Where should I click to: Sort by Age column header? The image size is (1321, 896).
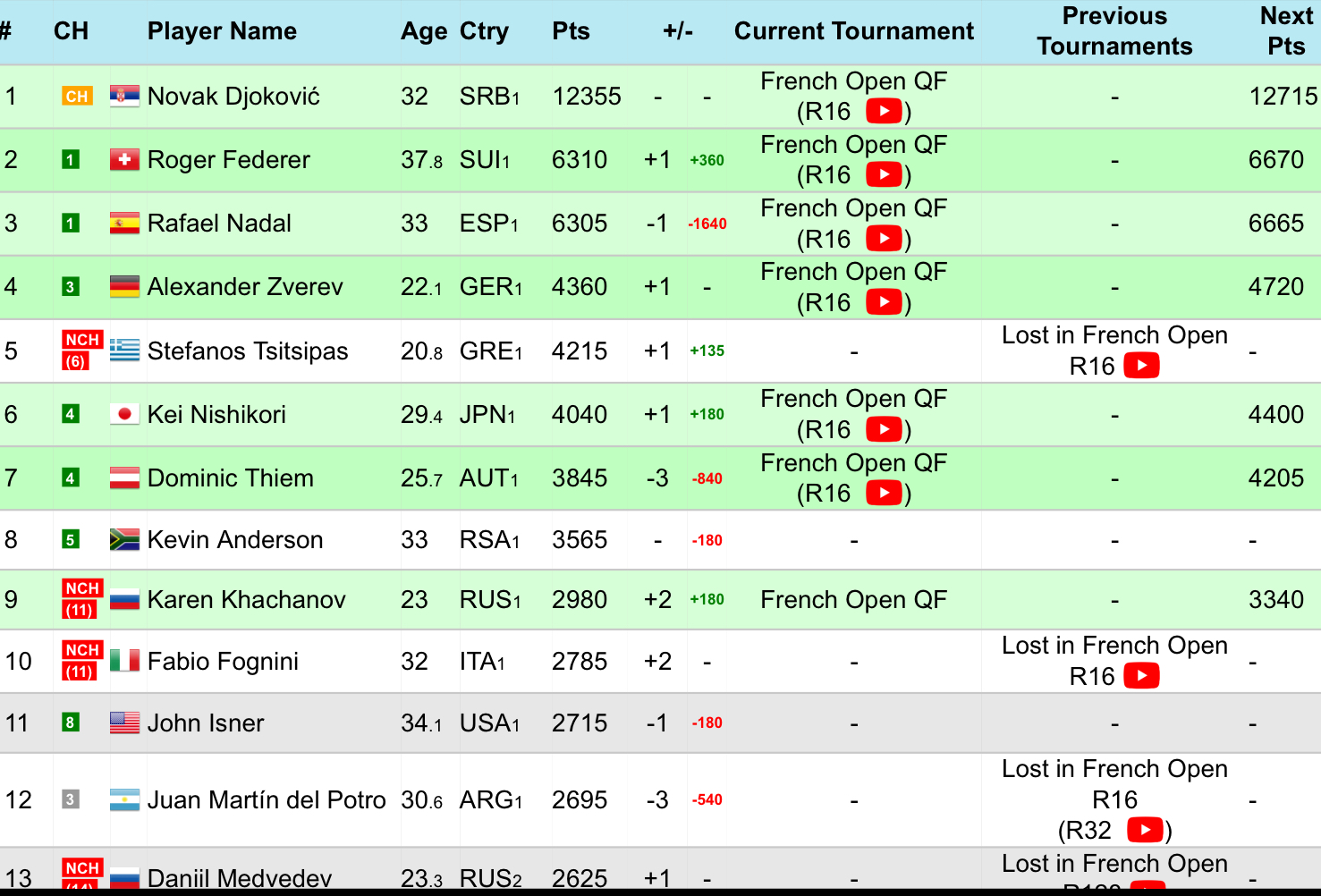[424, 31]
